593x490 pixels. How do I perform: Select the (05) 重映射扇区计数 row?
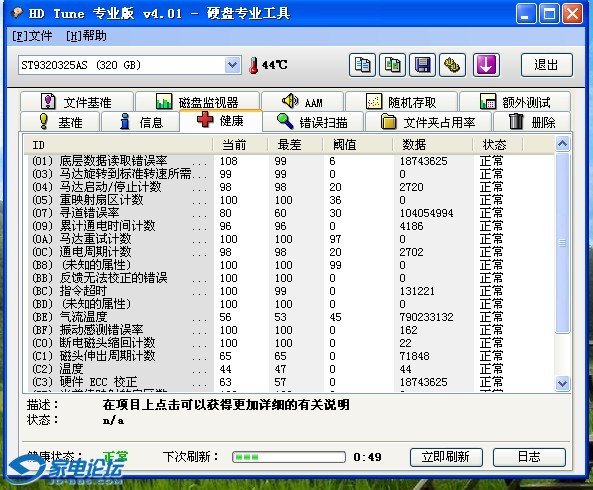pos(289,200)
